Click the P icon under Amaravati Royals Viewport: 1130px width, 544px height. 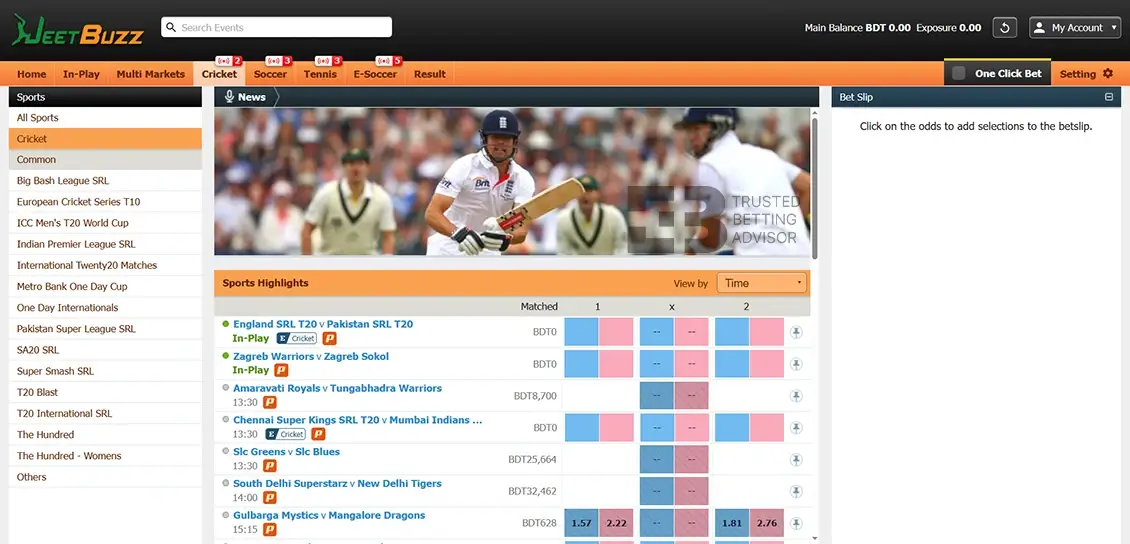(270, 402)
